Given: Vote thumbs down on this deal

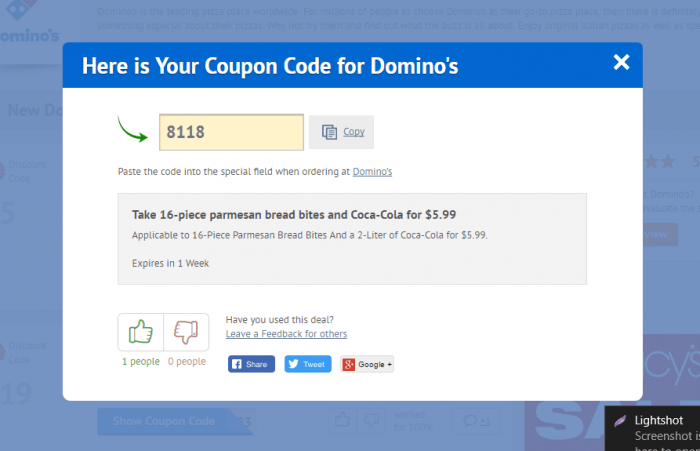Looking at the screenshot, I should 186,332.
